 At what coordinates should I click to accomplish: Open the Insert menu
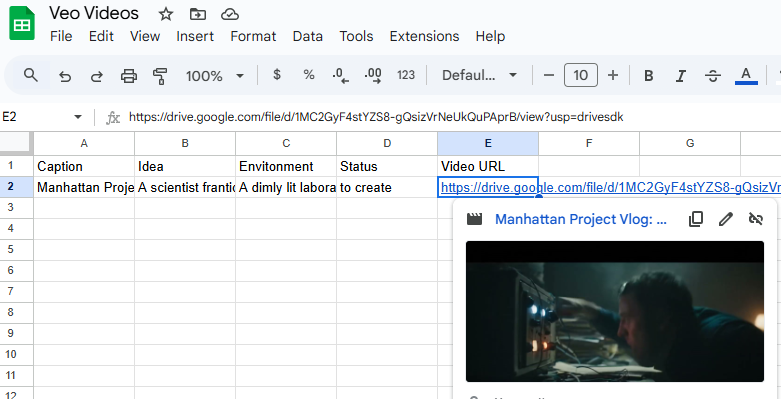[195, 36]
